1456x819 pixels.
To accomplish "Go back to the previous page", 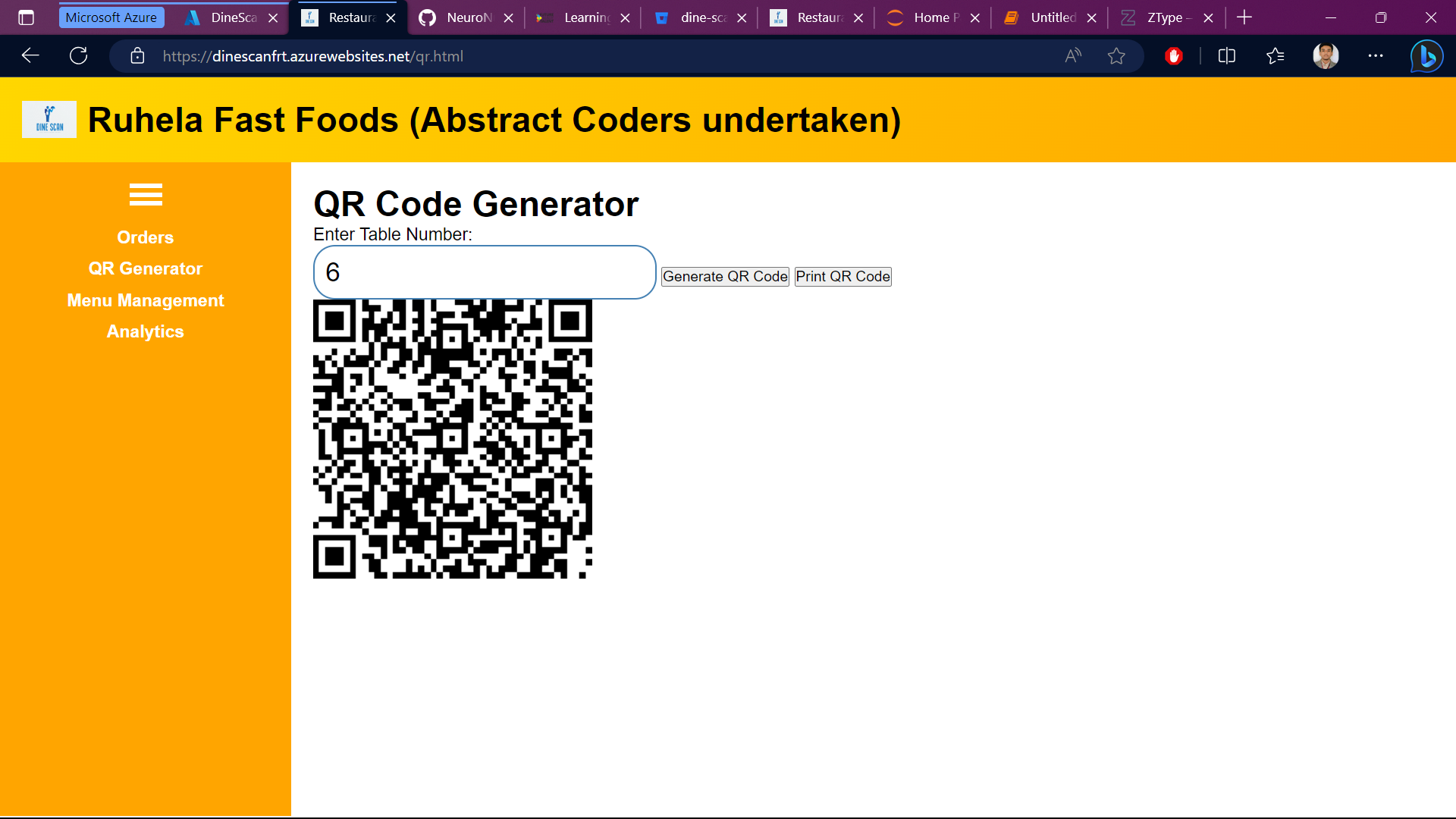I will pyautogui.click(x=30, y=55).
